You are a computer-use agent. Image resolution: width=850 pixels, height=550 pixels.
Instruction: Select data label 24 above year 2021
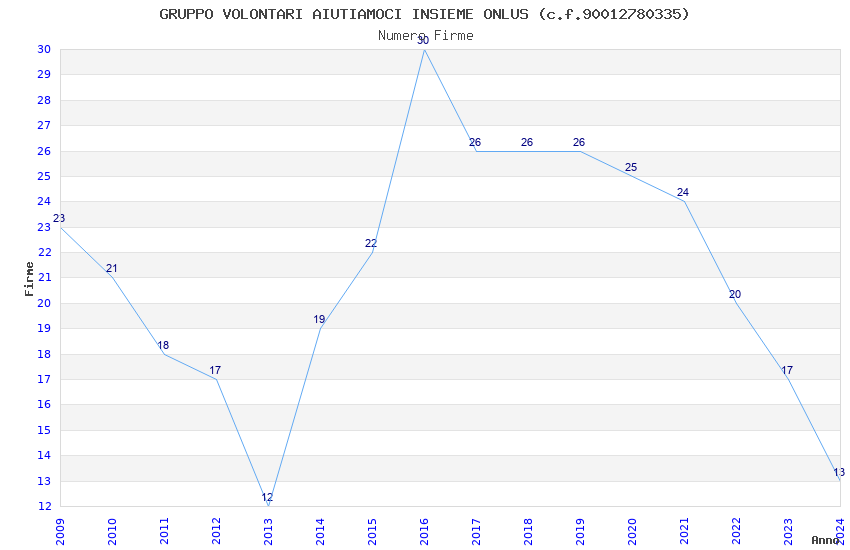coord(683,192)
